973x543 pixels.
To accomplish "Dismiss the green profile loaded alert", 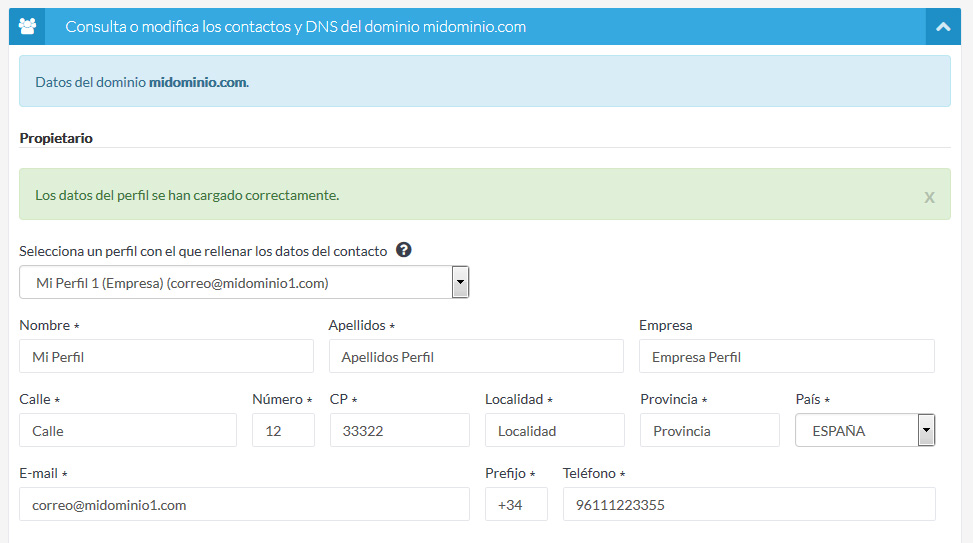I will 929,197.
